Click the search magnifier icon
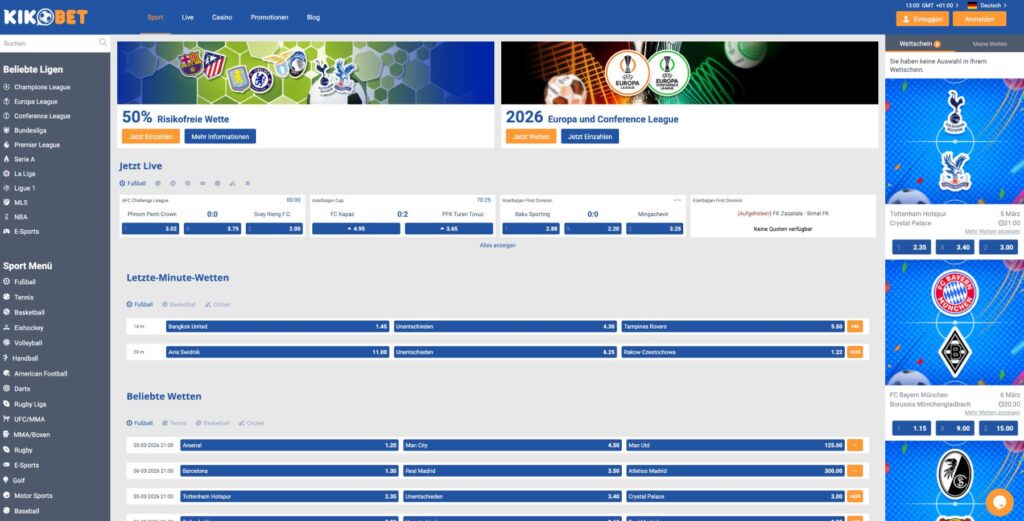 click(103, 42)
